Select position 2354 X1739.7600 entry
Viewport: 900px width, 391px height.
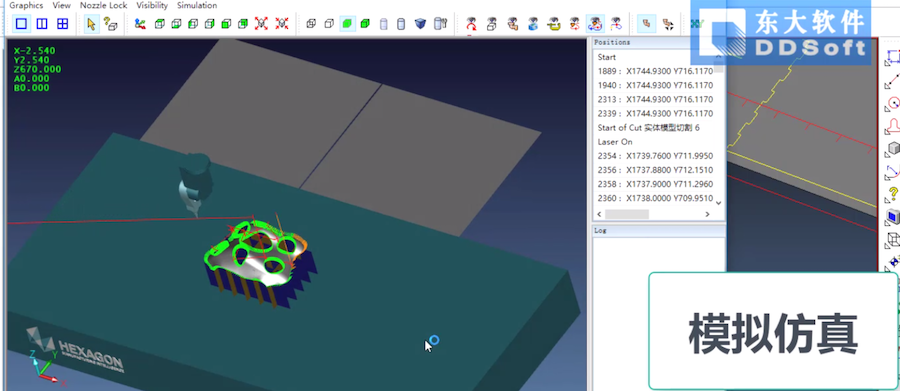click(655, 156)
